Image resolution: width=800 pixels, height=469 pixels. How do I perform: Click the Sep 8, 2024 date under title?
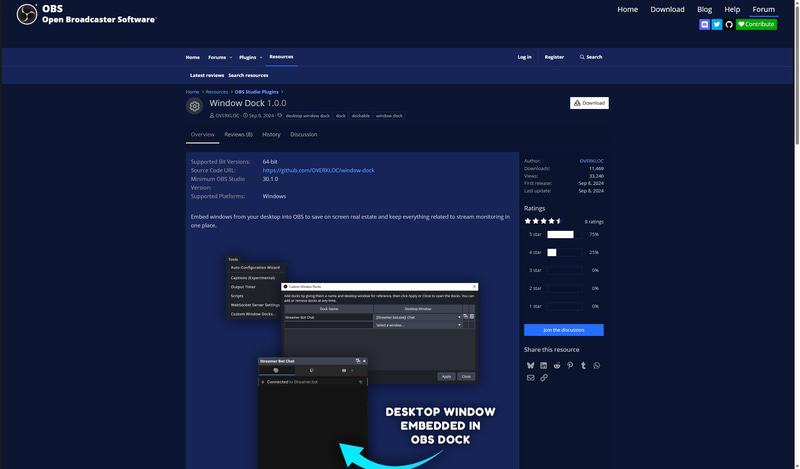click(x=261, y=116)
